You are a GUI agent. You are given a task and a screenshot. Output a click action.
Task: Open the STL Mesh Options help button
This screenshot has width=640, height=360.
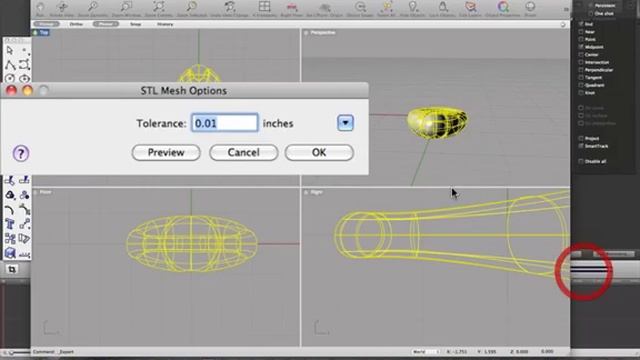21,153
